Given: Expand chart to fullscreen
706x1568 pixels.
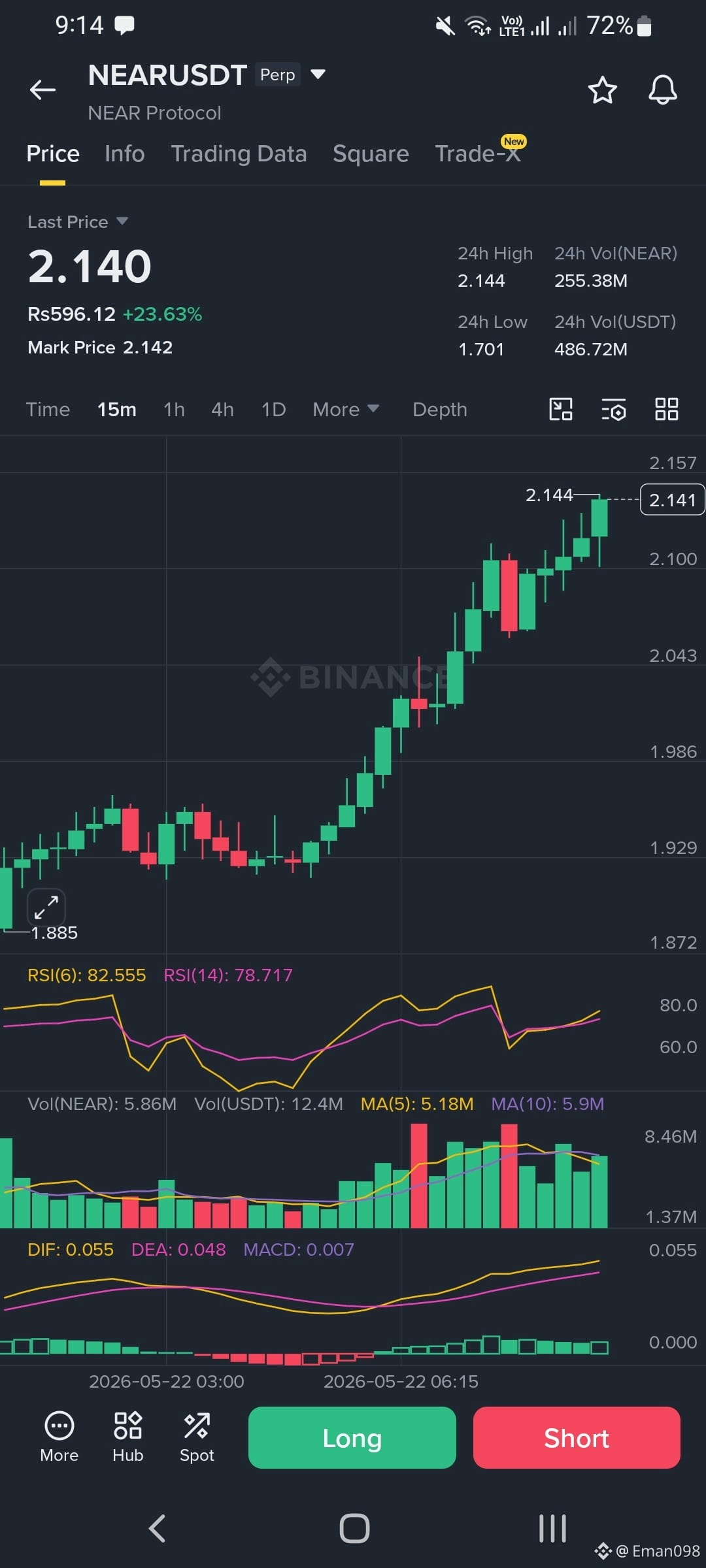Looking at the screenshot, I should [46, 907].
